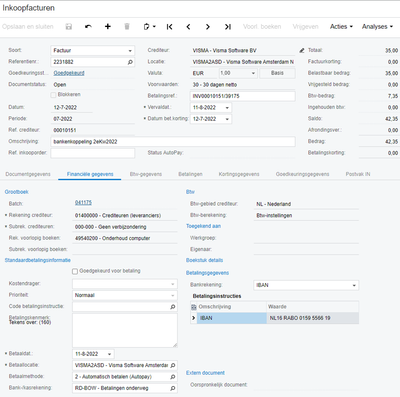Open batch link 041175
Viewport: 400px width, 397px height.
[x=83, y=203]
